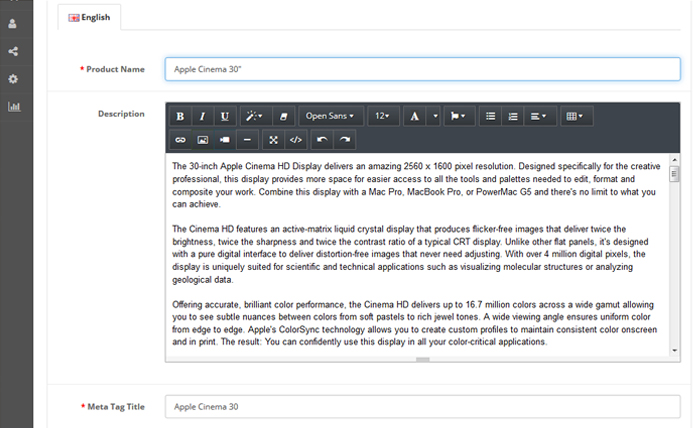Open the magic wand style dropdown
Image resolution: width=693 pixels, height=428 pixels.
tap(254, 116)
